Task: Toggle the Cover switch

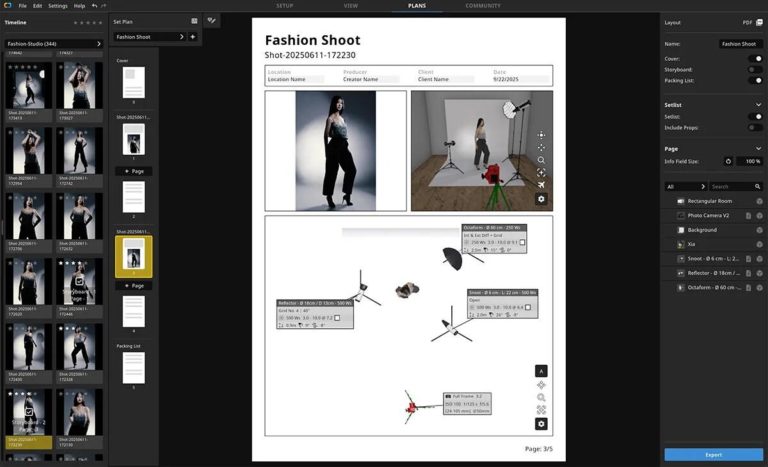Action: 755,59
